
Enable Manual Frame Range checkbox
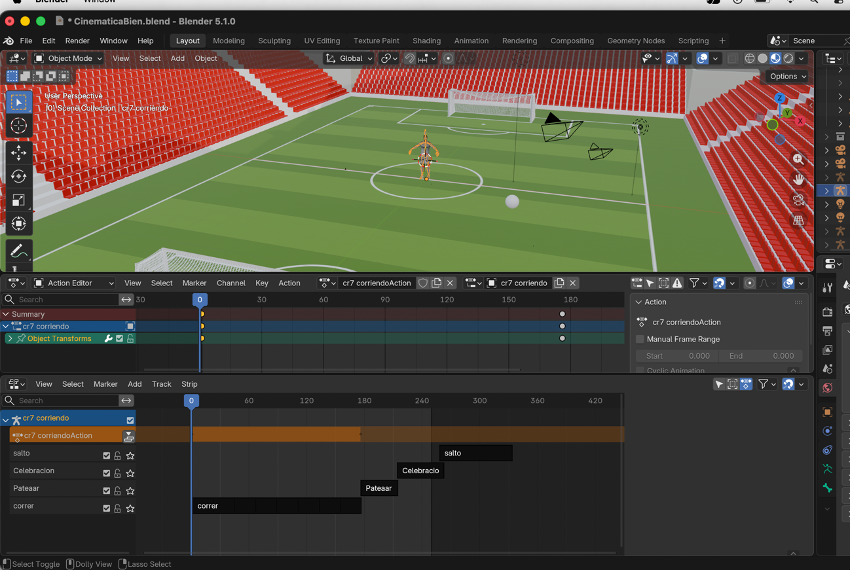tap(641, 339)
